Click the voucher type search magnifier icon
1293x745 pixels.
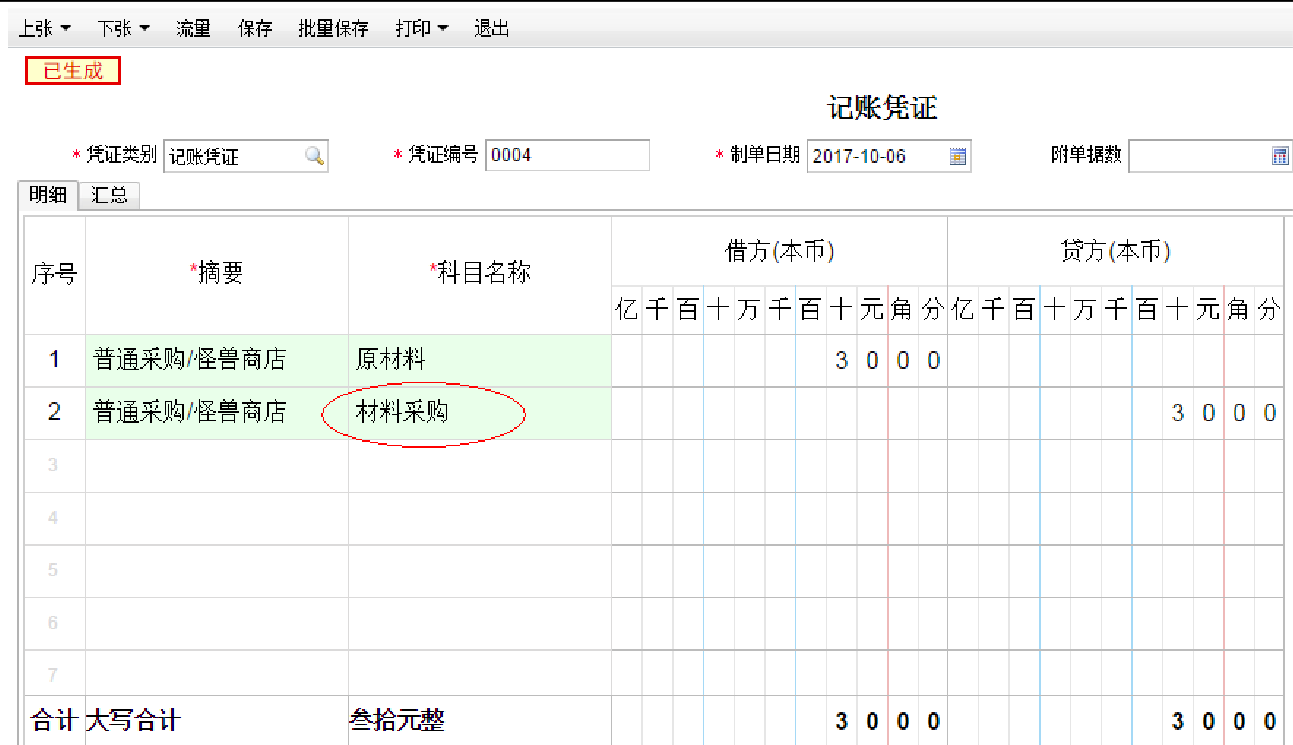(314, 156)
